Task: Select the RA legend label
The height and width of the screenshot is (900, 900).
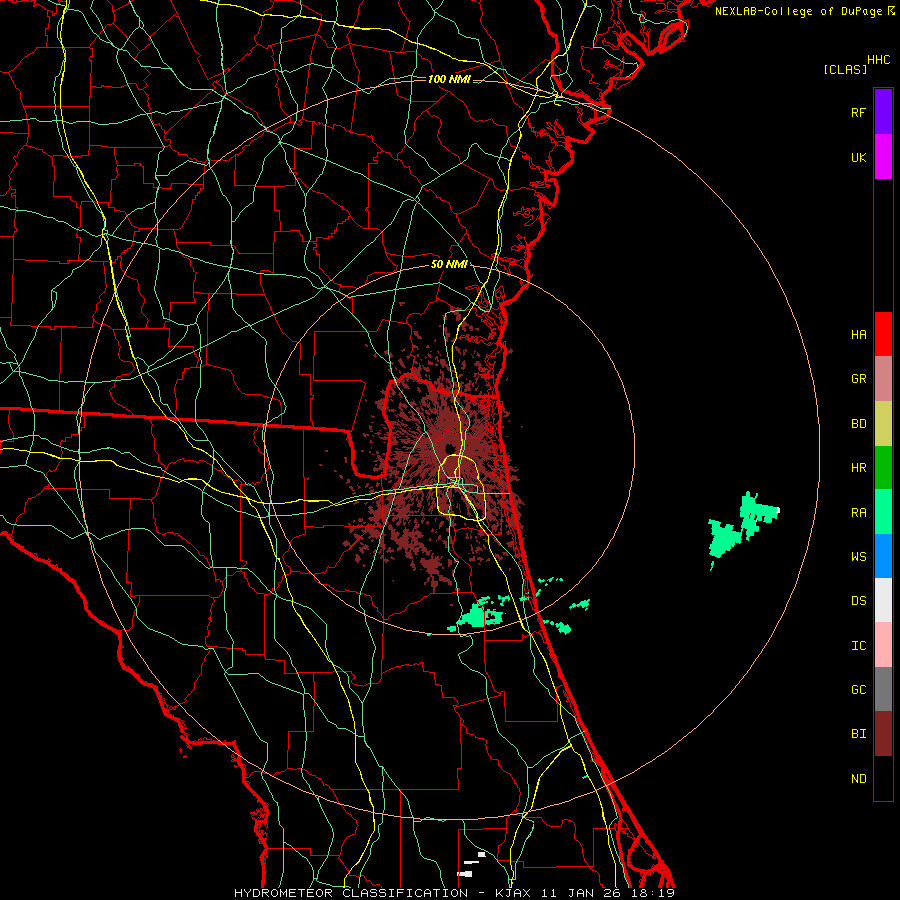Action: pos(858,513)
